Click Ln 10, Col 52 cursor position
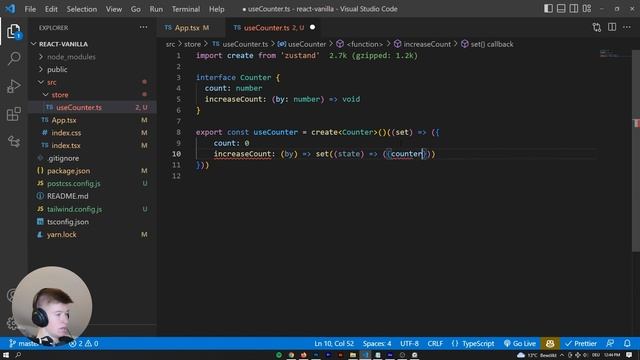Viewport: 640px width, 360px height. coord(334,344)
